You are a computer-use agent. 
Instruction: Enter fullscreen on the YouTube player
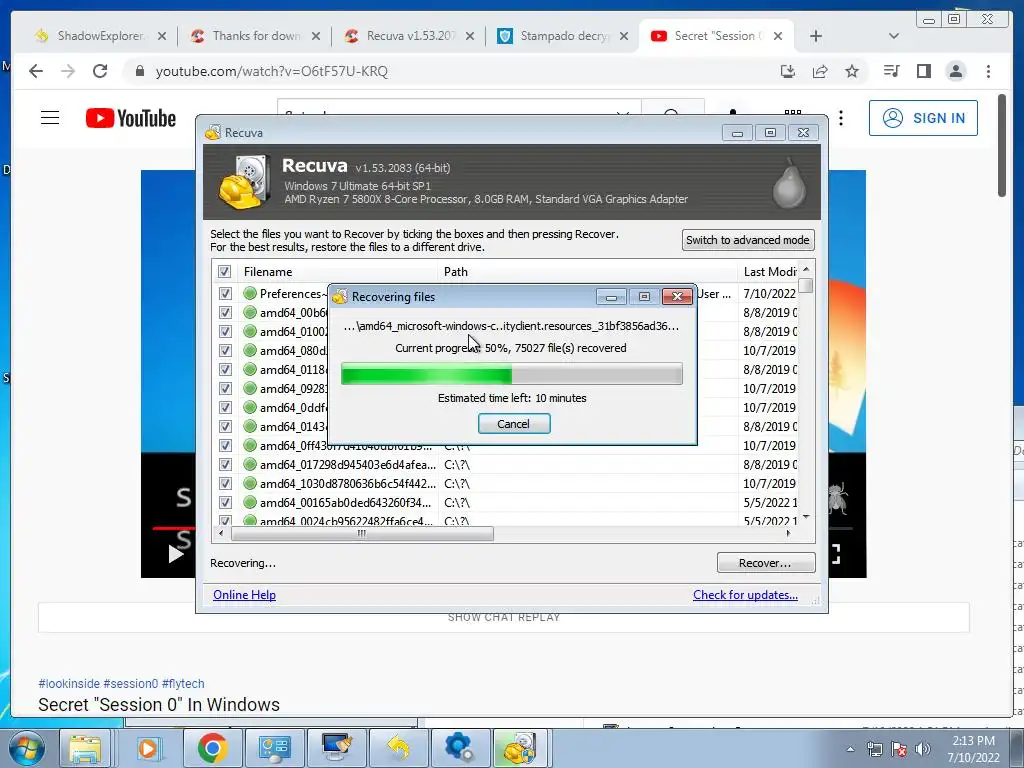(x=836, y=554)
